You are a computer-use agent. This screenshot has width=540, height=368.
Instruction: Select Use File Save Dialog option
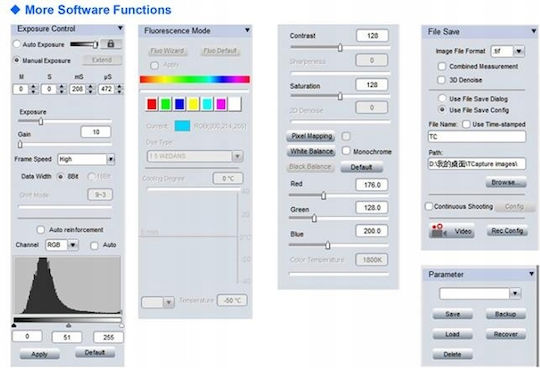pyautogui.click(x=442, y=98)
